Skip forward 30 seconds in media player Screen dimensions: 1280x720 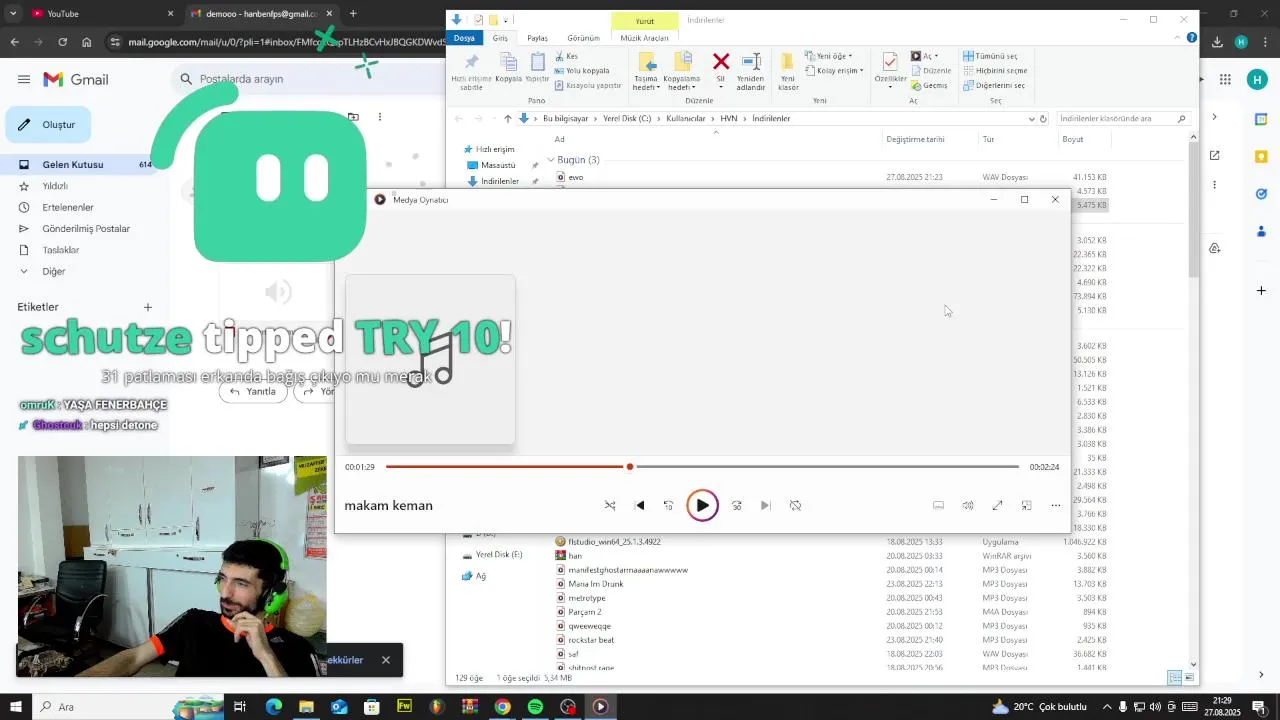pyautogui.click(x=737, y=506)
